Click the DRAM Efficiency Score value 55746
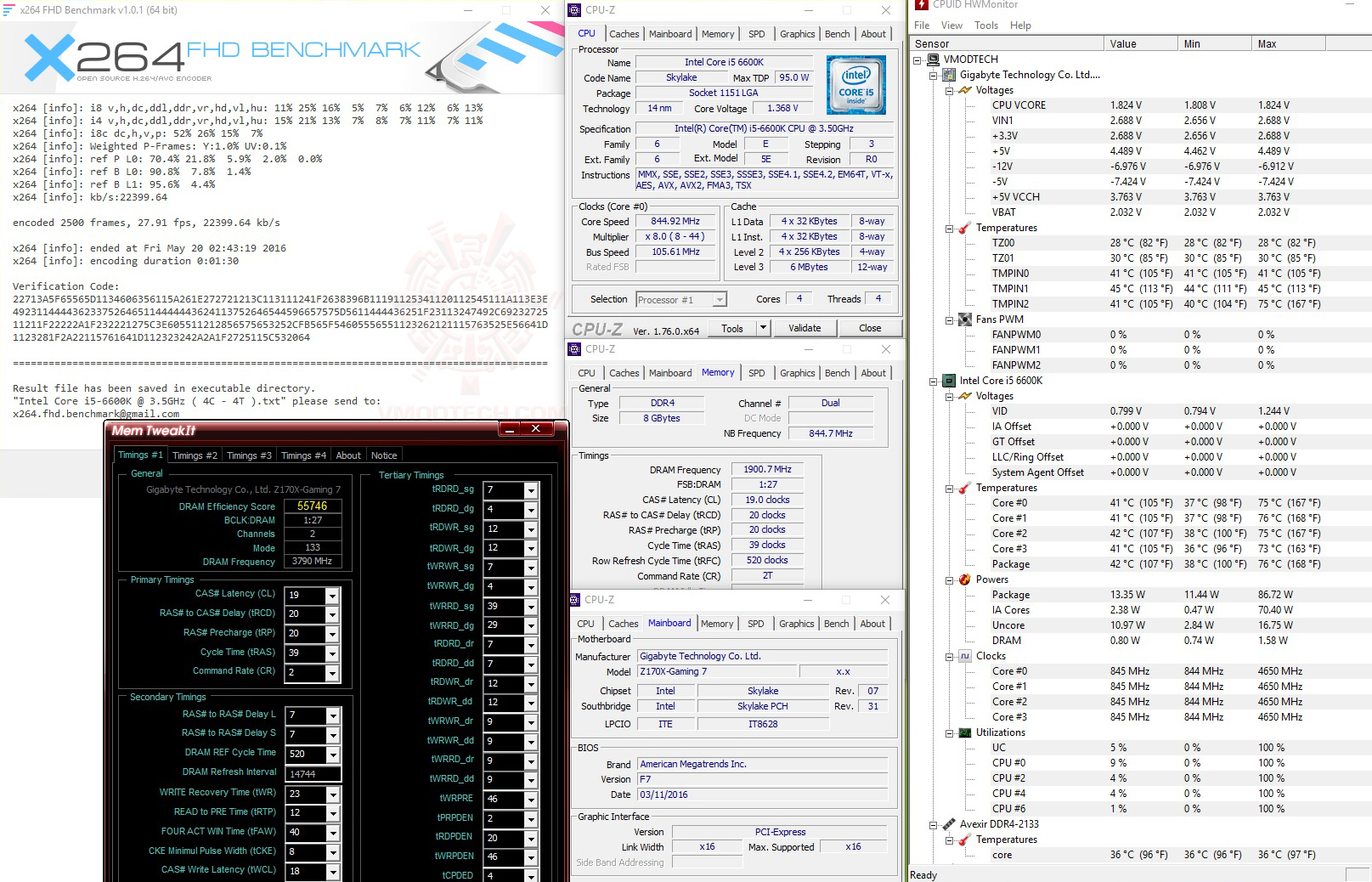1372x882 pixels. (x=312, y=506)
